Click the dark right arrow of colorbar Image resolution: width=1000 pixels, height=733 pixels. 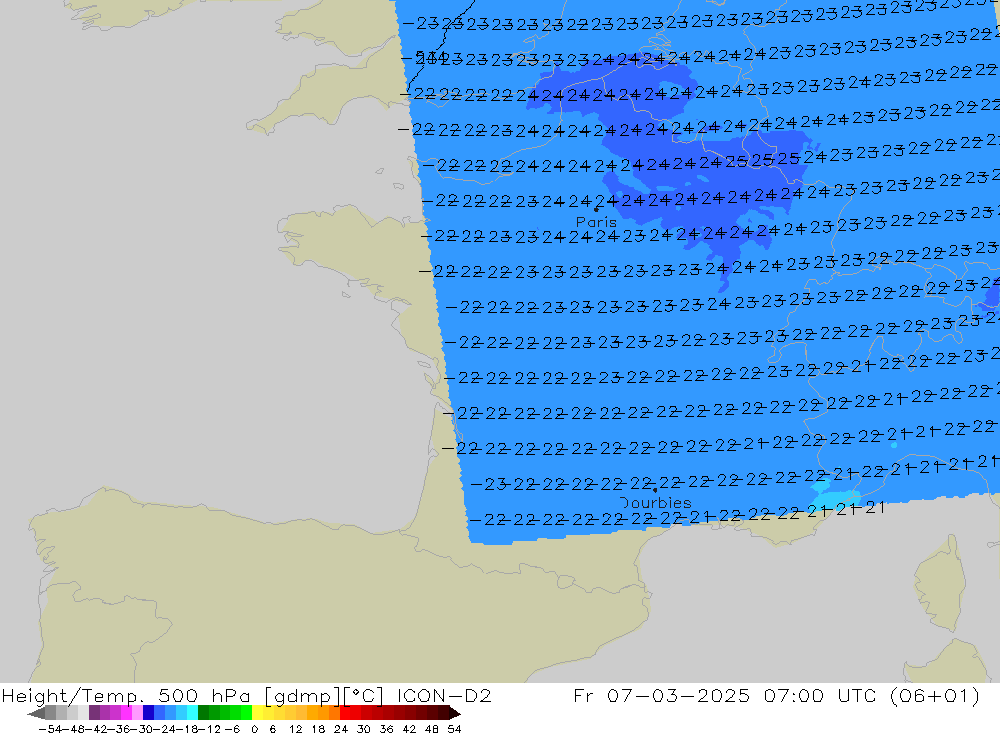(453, 713)
